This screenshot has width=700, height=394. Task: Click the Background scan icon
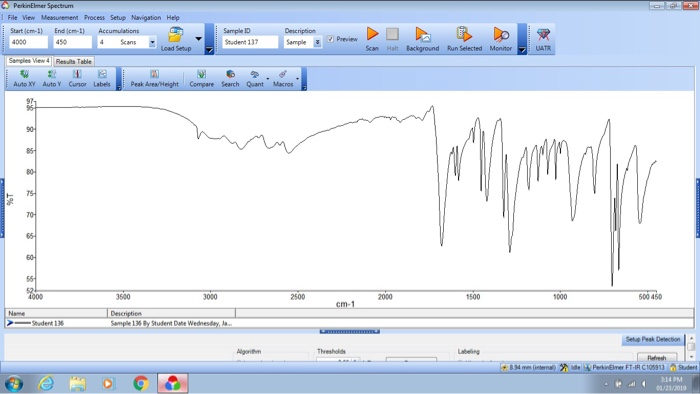[x=422, y=39]
